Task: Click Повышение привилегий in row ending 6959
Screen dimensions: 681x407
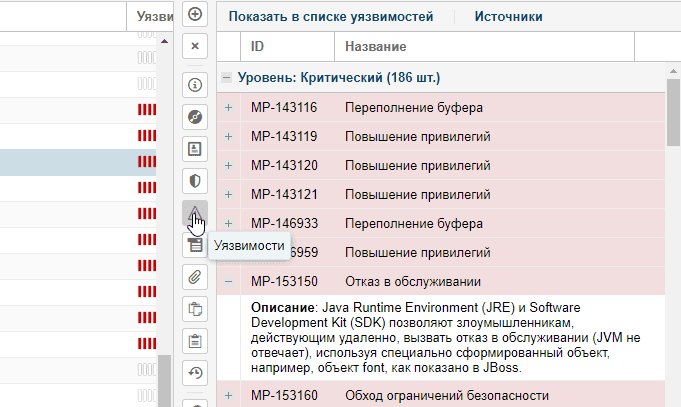Action: (418, 252)
